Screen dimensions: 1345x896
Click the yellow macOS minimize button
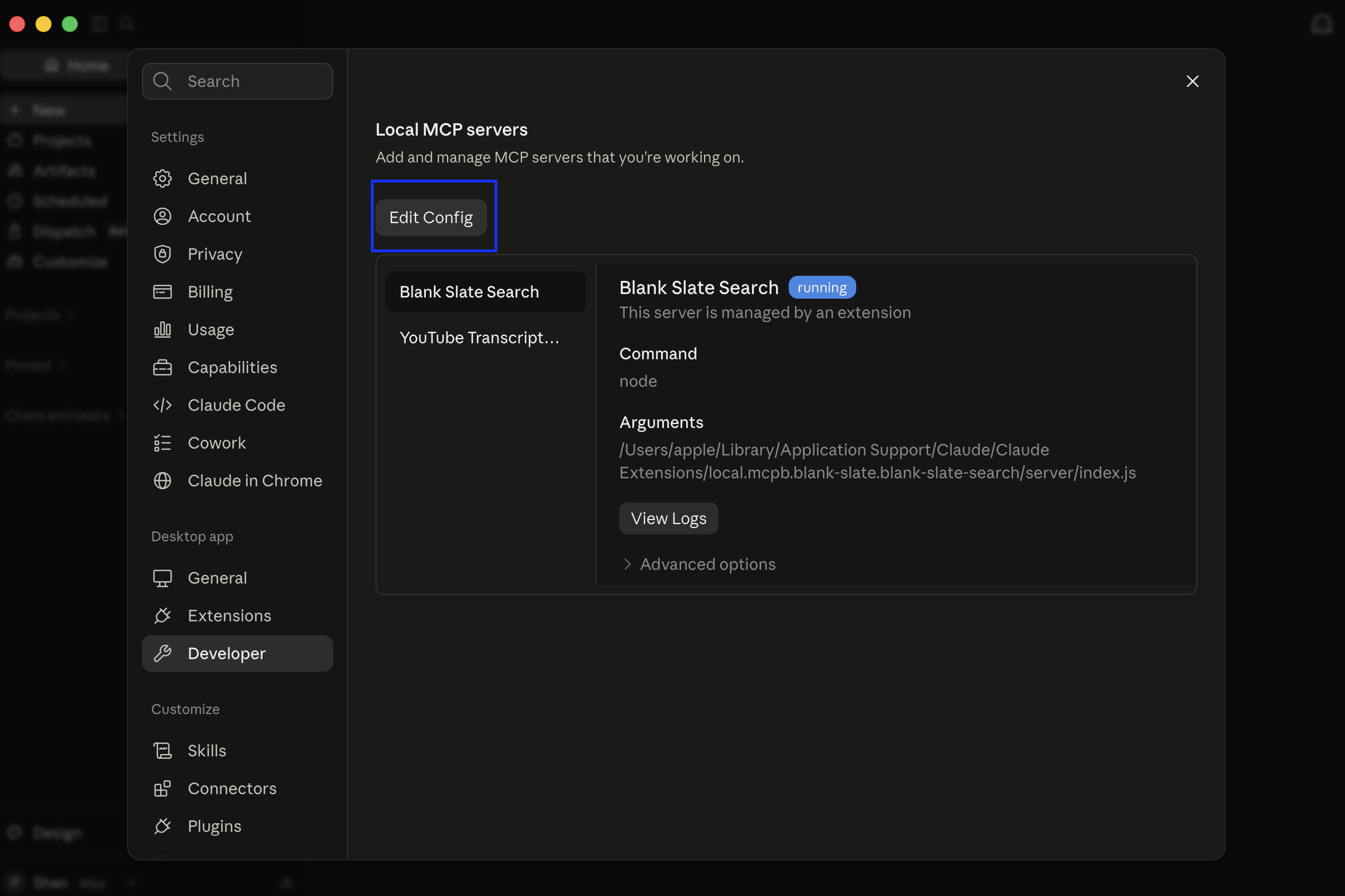[43, 24]
